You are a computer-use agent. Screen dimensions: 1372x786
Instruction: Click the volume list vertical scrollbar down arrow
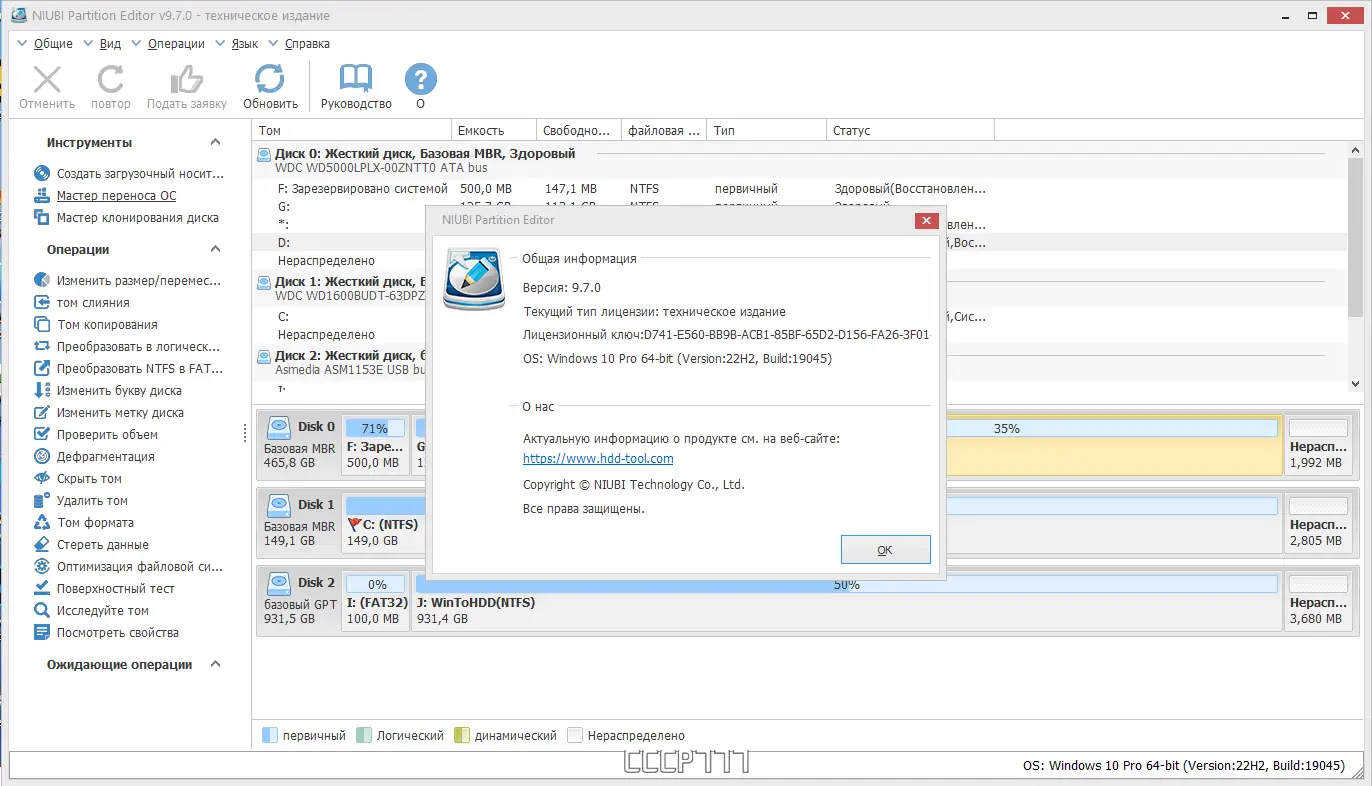(x=1355, y=384)
